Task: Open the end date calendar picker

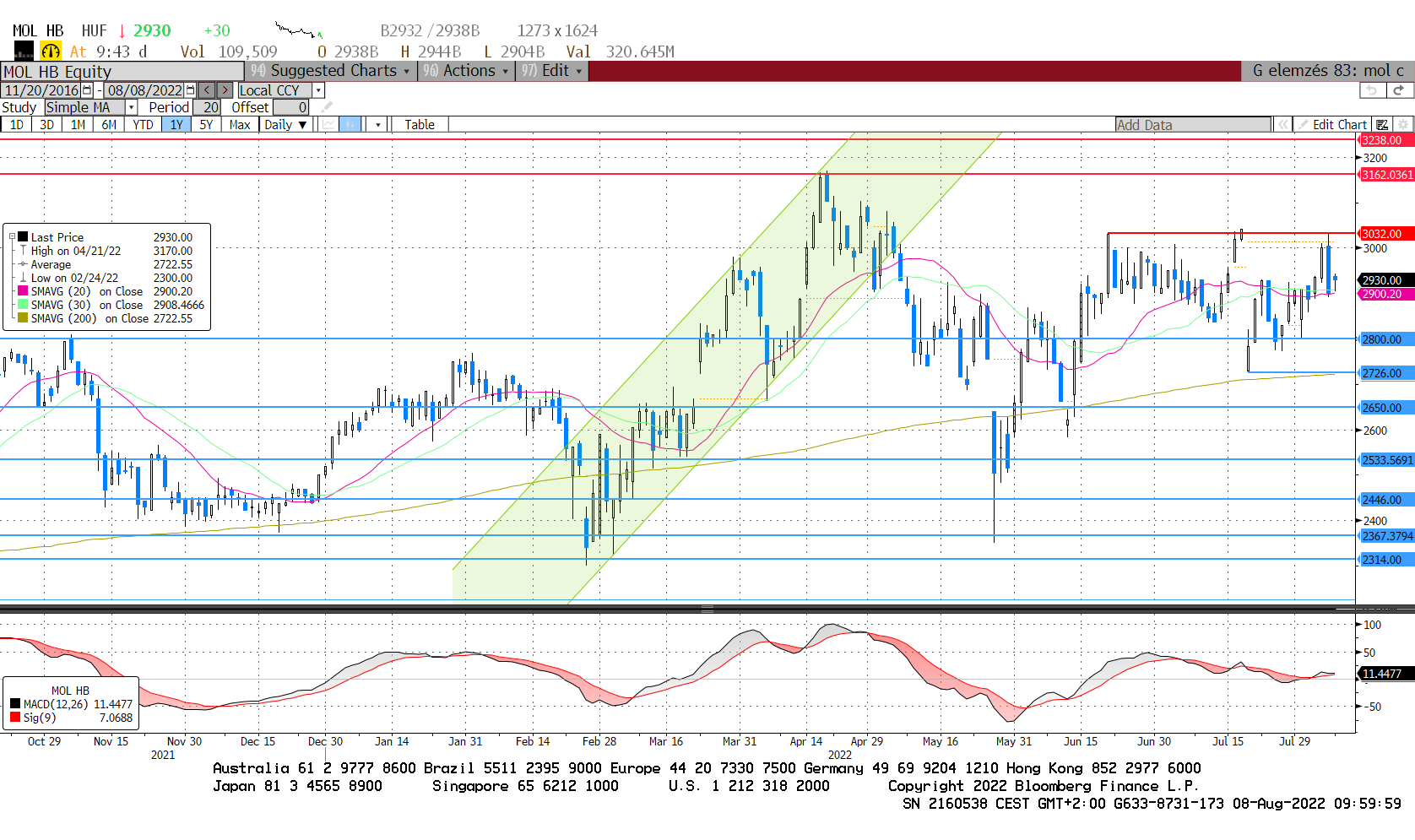Action: click(x=190, y=90)
